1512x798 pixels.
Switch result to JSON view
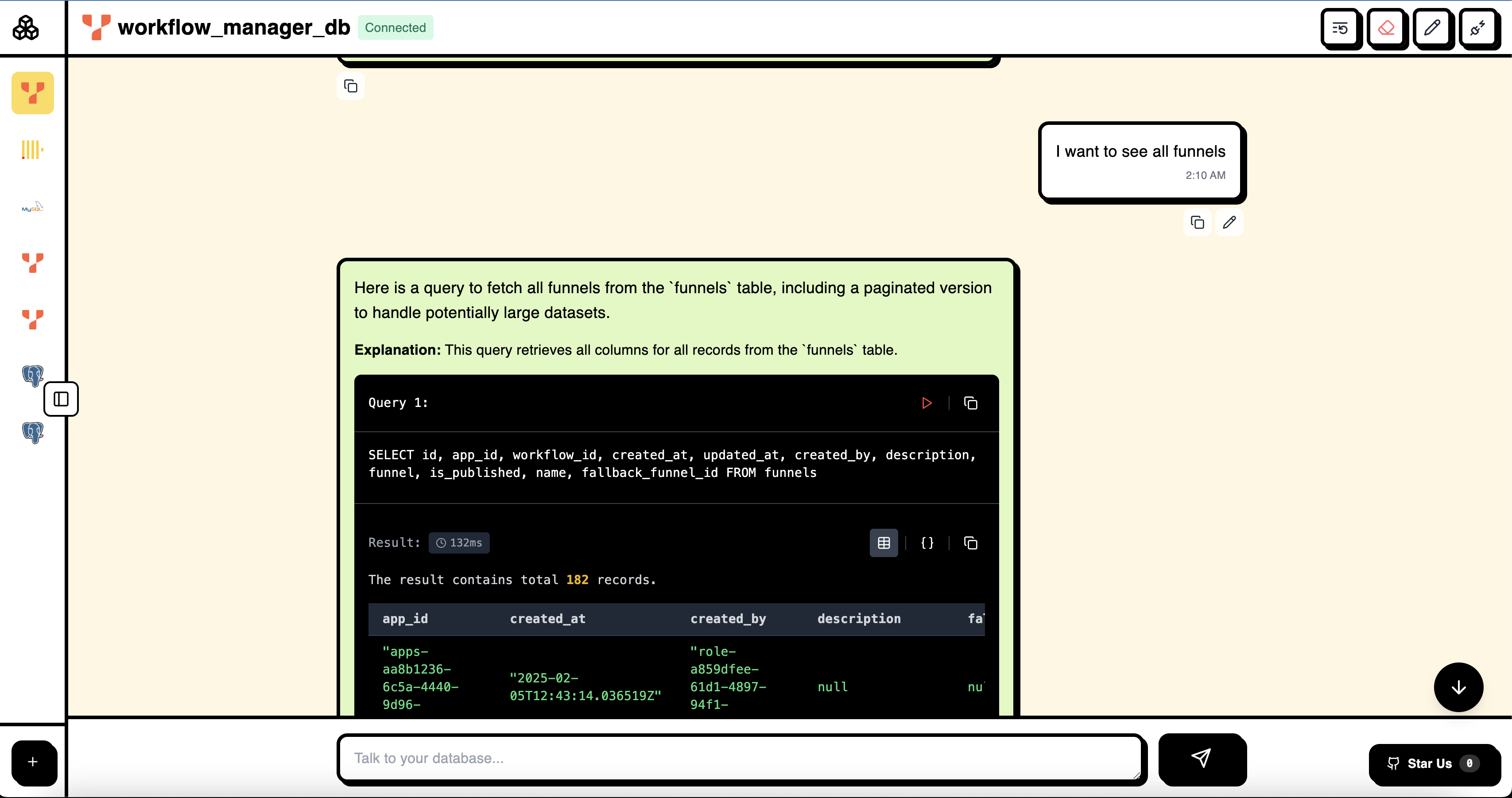[x=927, y=543]
